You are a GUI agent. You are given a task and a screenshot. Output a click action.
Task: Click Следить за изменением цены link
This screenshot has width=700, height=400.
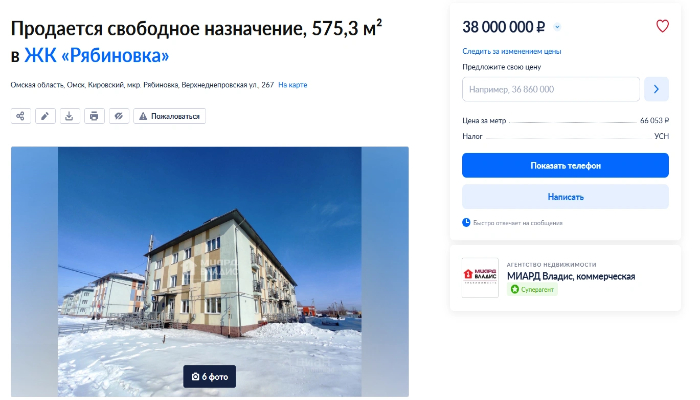[512, 51]
